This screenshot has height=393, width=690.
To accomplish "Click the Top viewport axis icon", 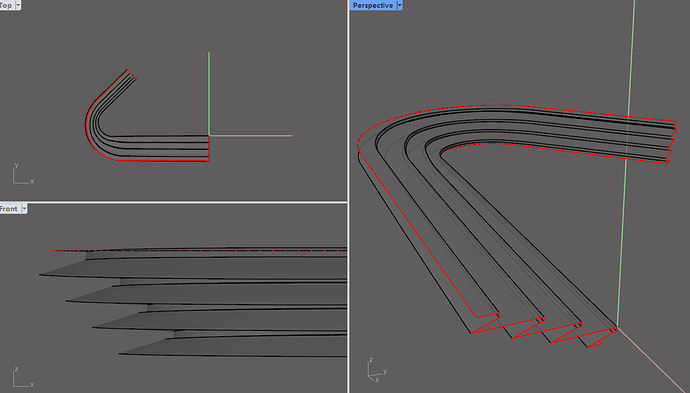I will coord(23,173).
